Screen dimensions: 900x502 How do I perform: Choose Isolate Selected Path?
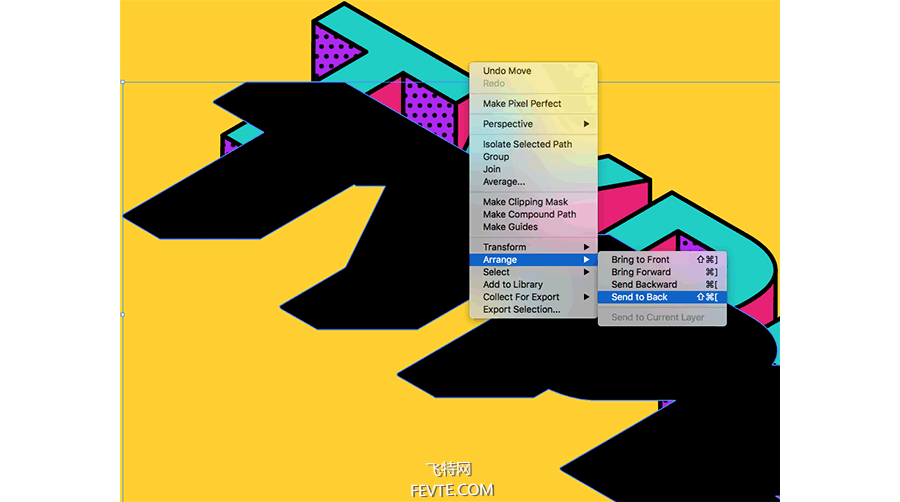tap(533, 144)
